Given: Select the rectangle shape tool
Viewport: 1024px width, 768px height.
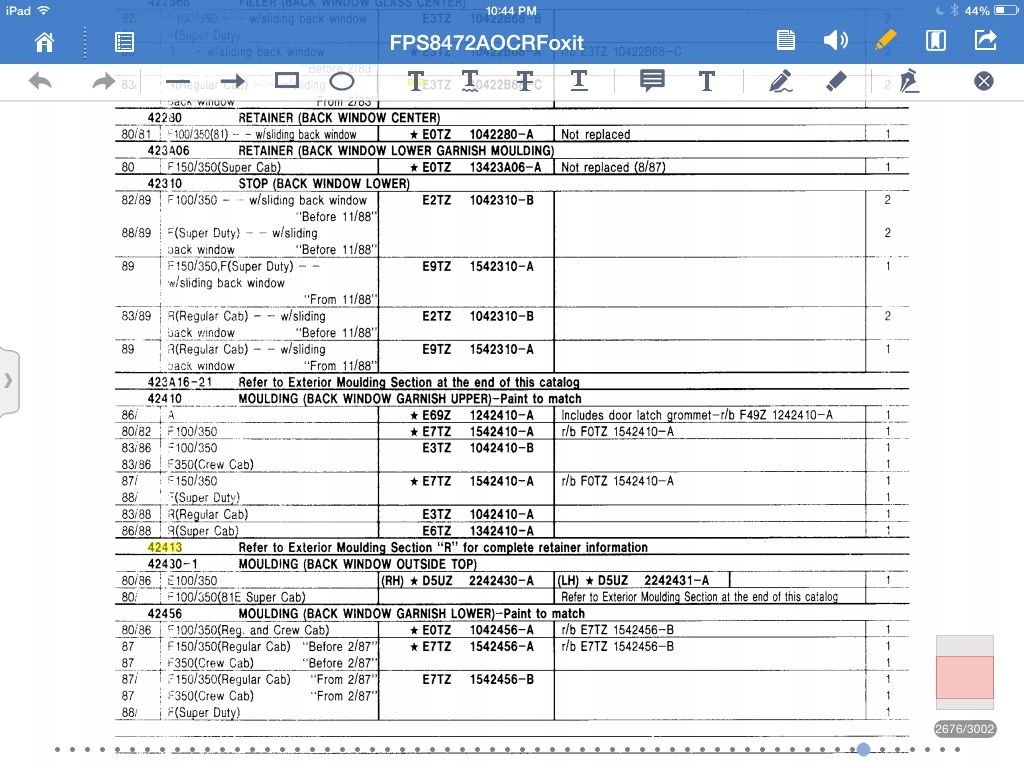Looking at the screenshot, I should [287, 81].
